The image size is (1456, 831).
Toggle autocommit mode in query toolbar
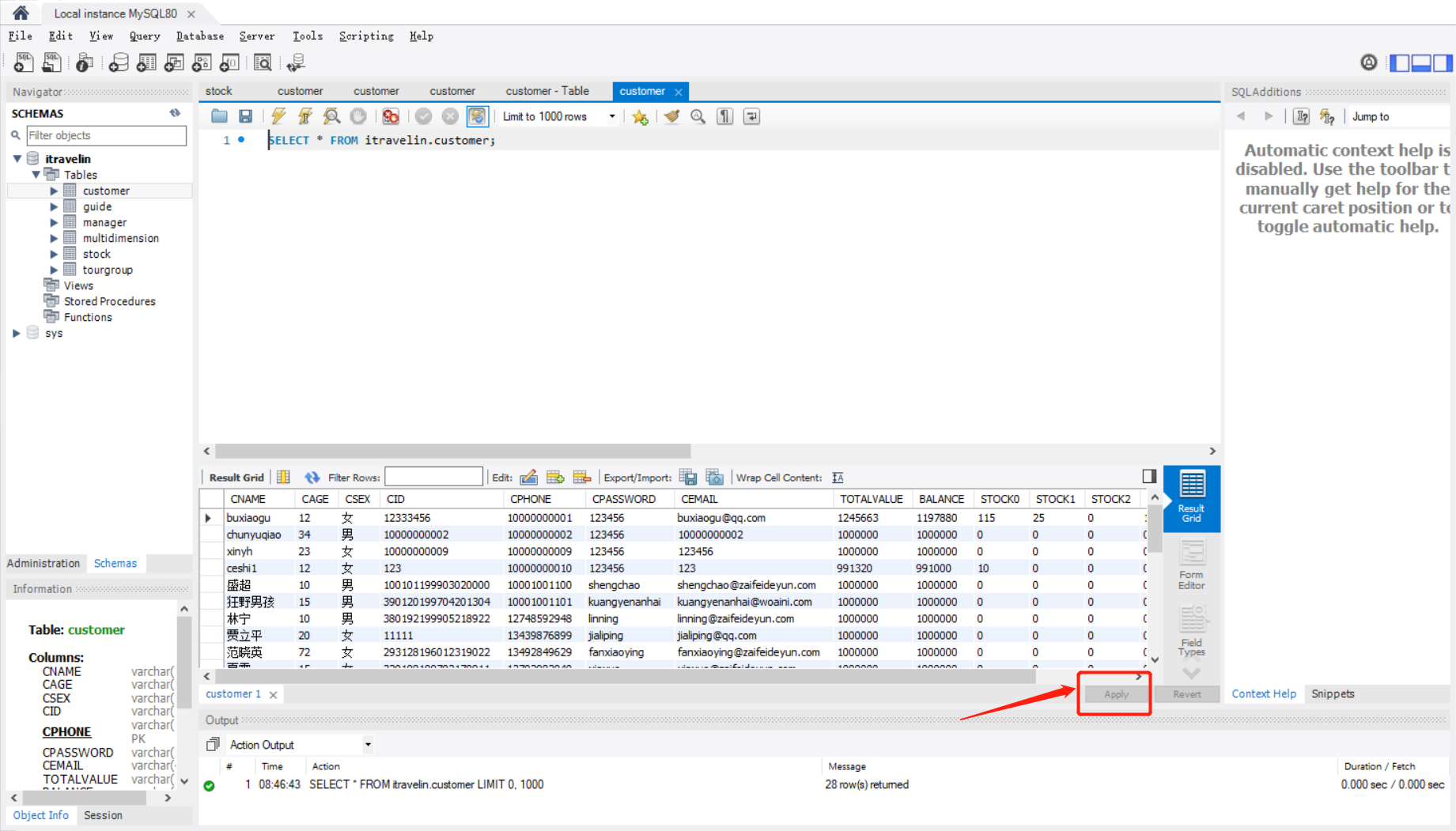pos(477,116)
